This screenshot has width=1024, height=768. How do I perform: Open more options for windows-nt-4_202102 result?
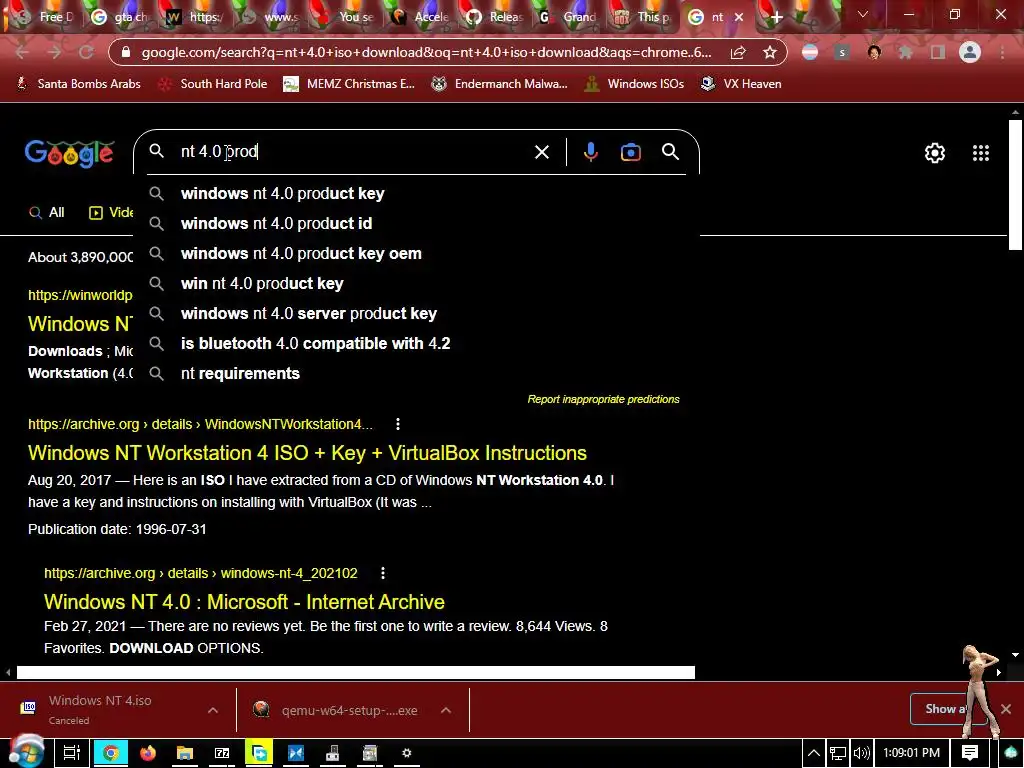383,573
